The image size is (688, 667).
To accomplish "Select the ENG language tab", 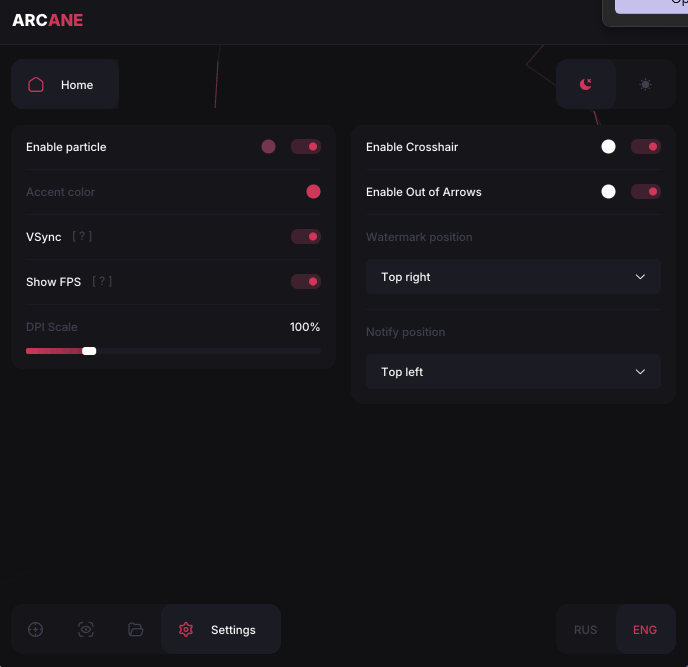I will coord(645,630).
